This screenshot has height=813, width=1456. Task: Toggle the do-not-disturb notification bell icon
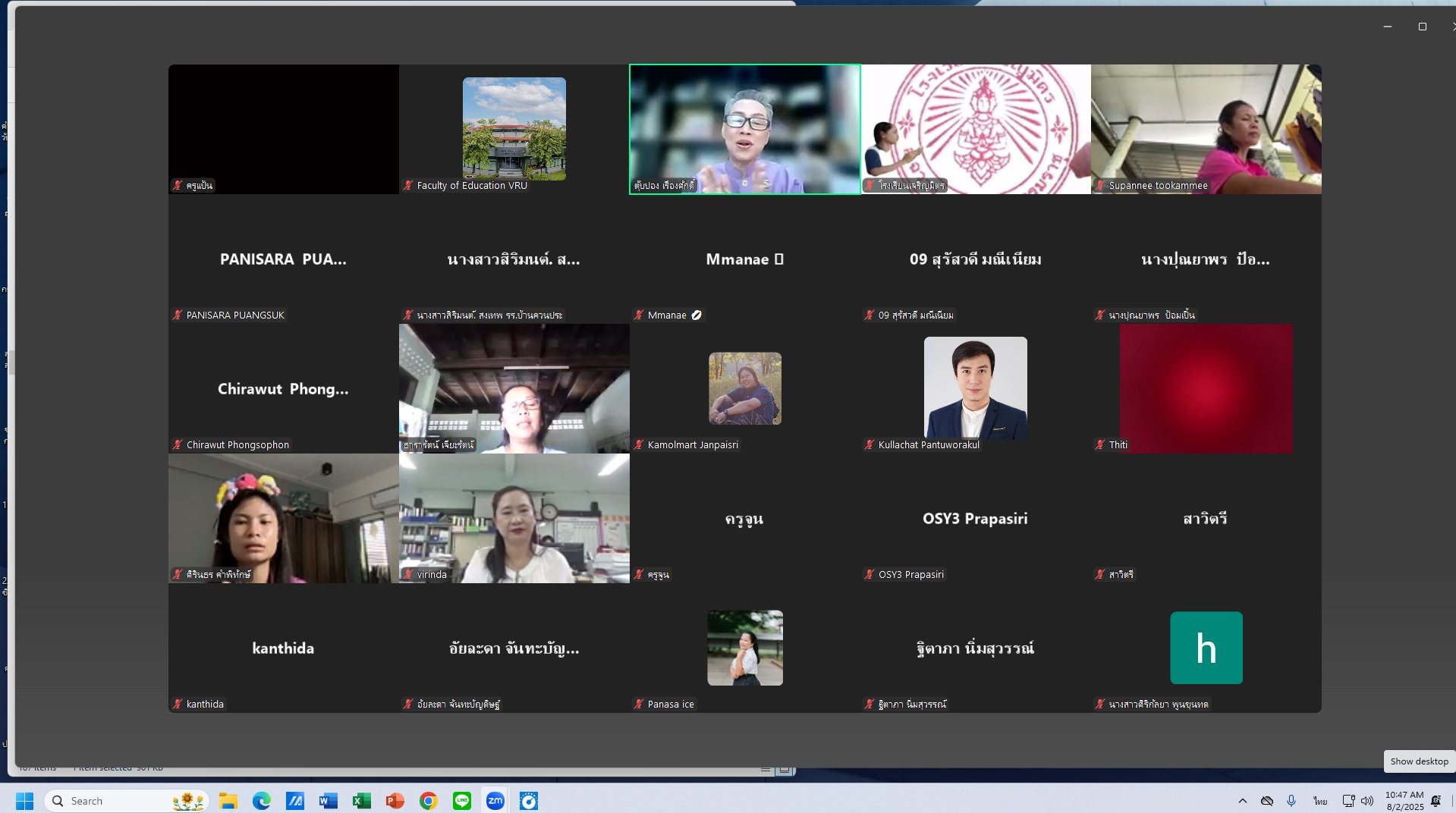coord(1436,801)
